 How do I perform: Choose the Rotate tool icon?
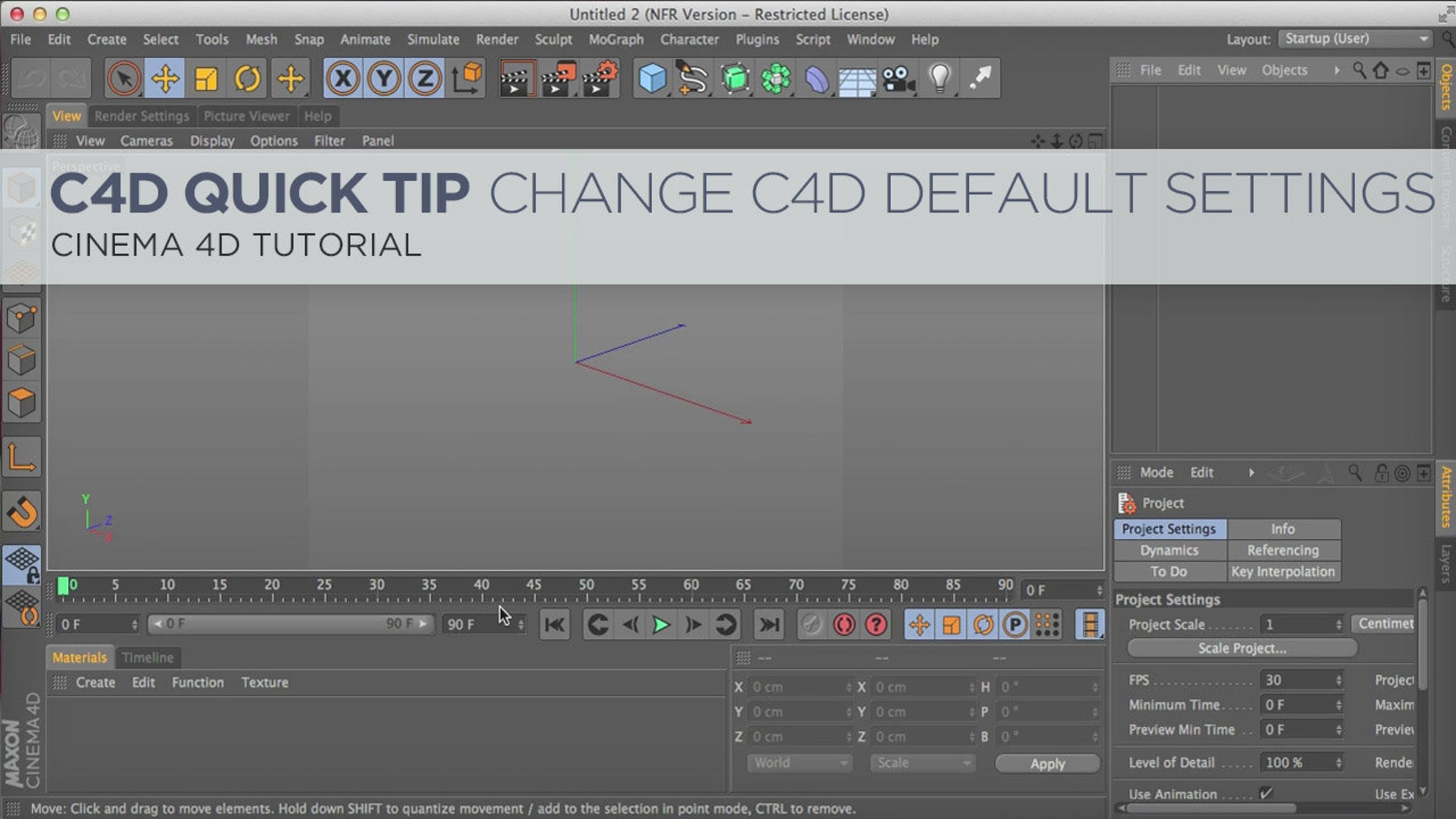coord(247,78)
